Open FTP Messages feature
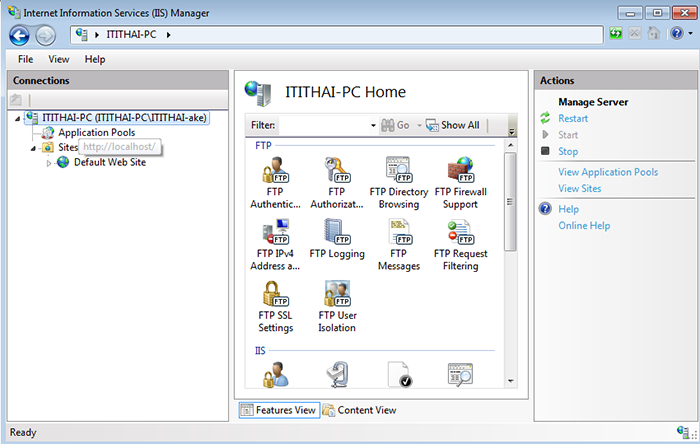The height and width of the screenshot is (444, 700). (x=399, y=245)
